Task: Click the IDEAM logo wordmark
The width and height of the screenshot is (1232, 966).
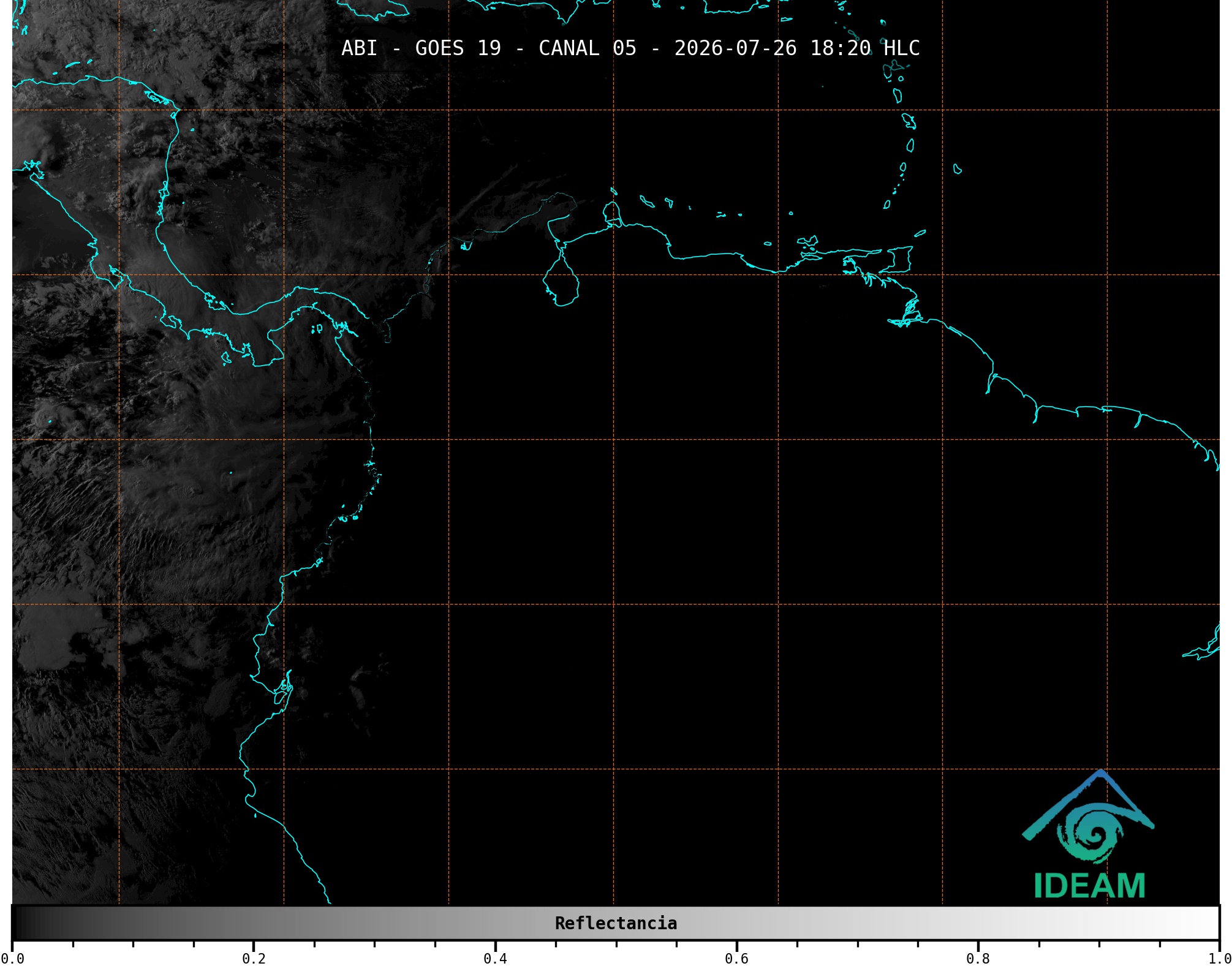Action: click(1090, 886)
